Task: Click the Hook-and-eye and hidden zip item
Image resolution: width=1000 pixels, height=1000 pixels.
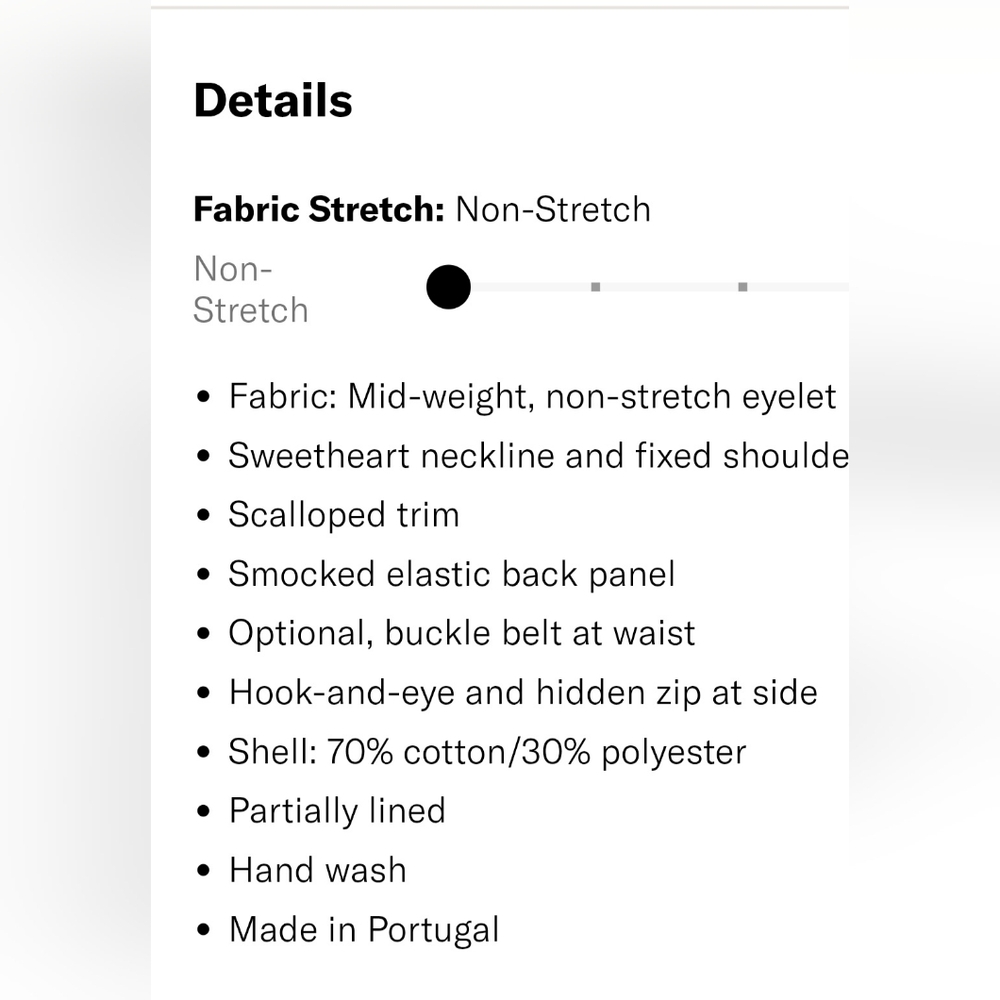Action: point(523,692)
